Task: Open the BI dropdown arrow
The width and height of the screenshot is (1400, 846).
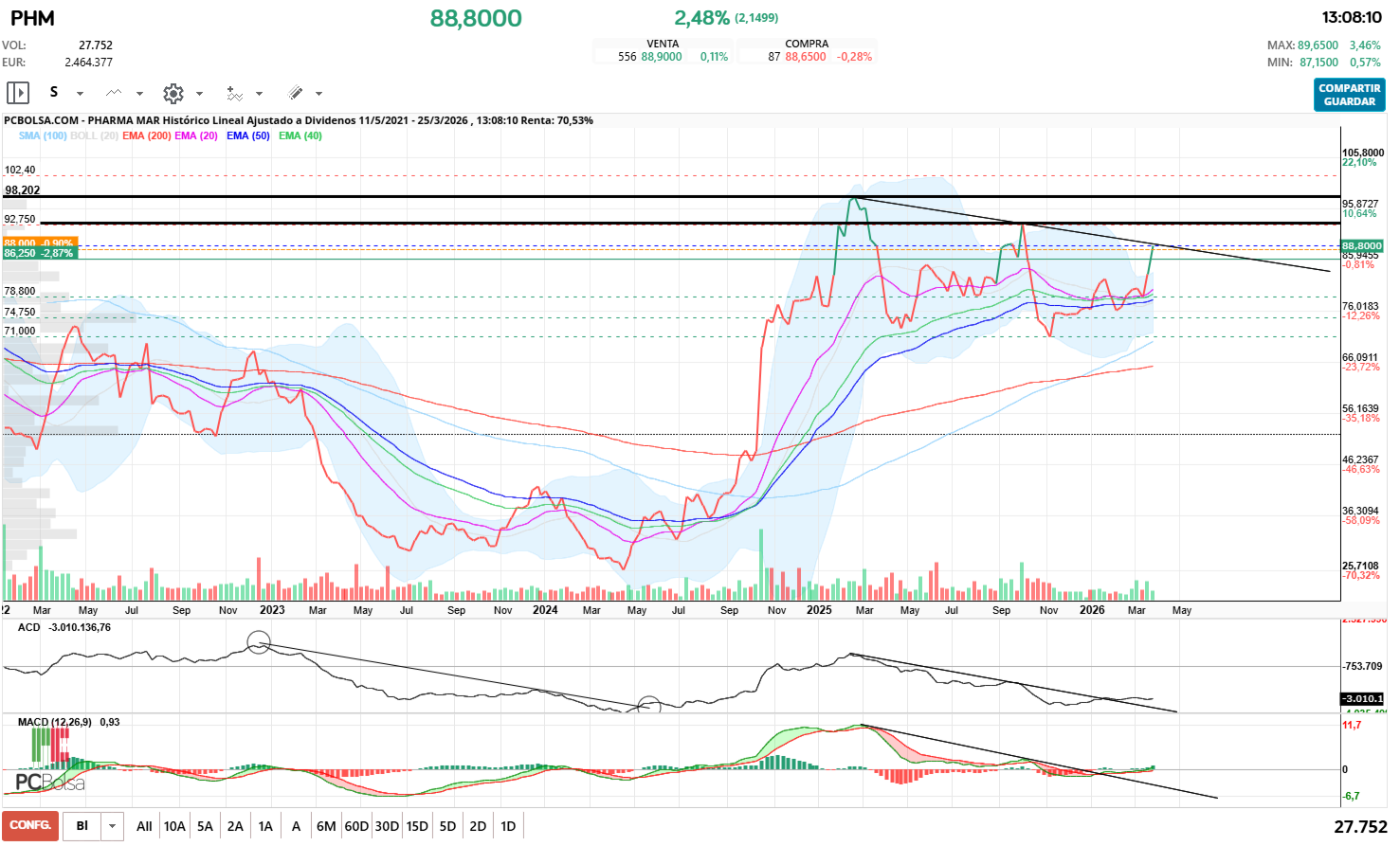Action: [113, 826]
